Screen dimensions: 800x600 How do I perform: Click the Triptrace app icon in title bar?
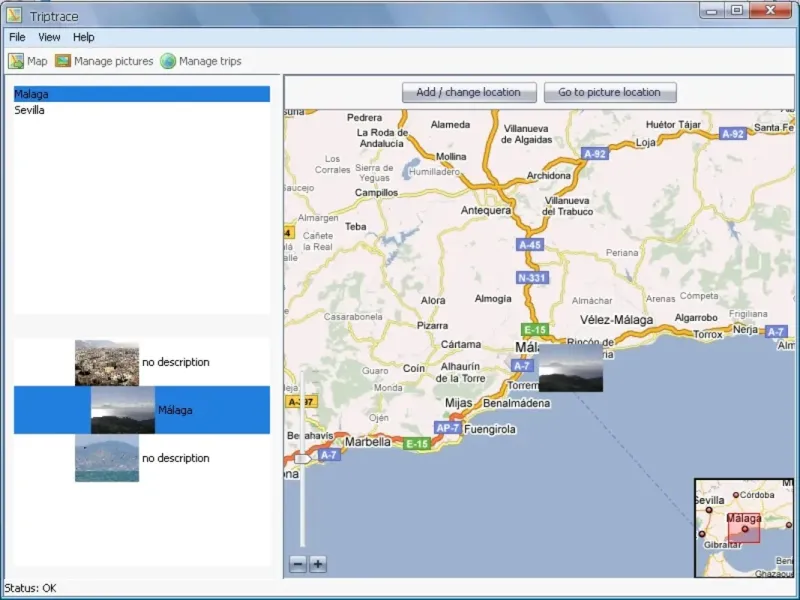point(14,16)
